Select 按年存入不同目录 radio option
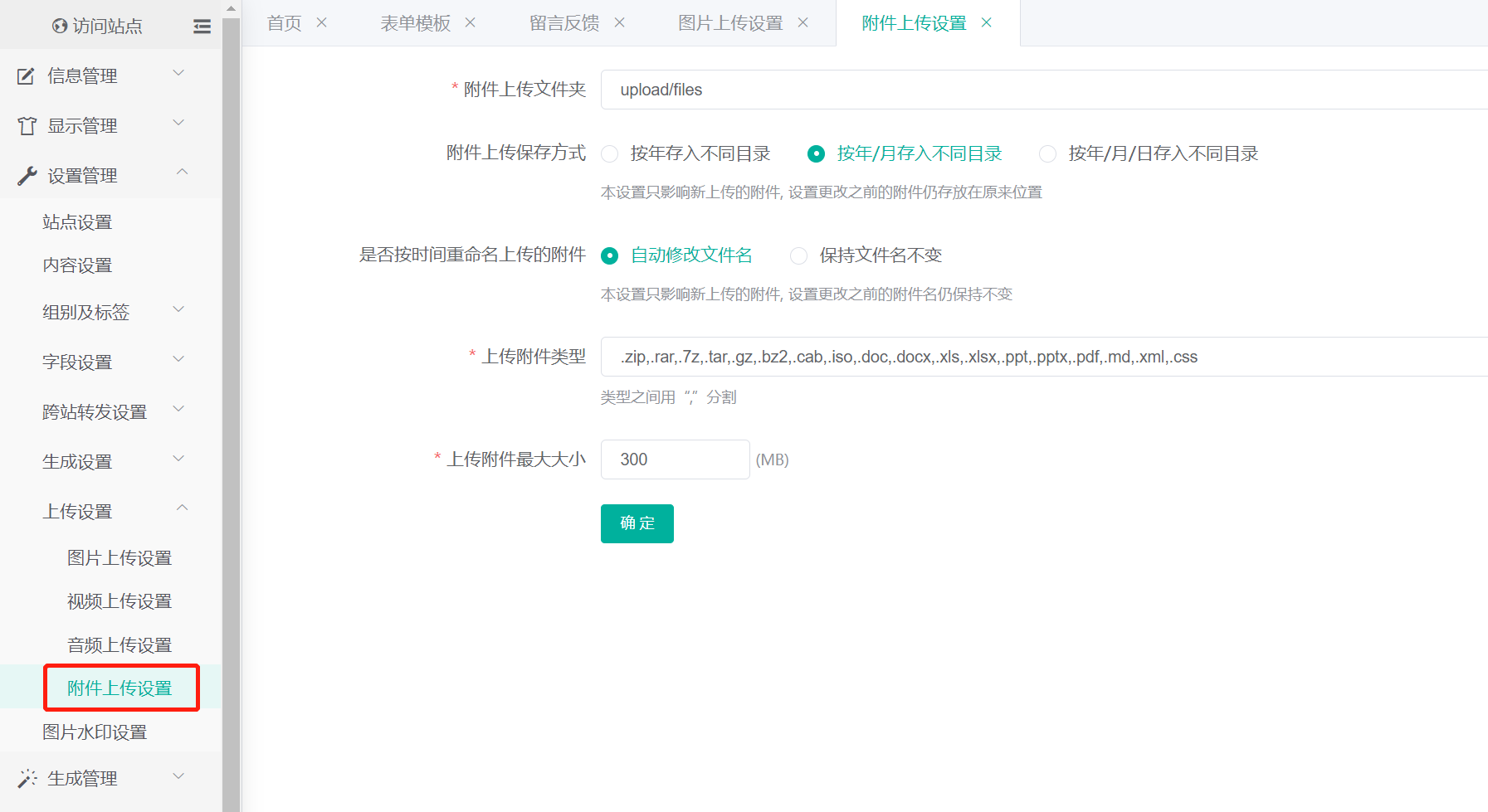Screen dimensions: 1488x812 click(x=610, y=154)
